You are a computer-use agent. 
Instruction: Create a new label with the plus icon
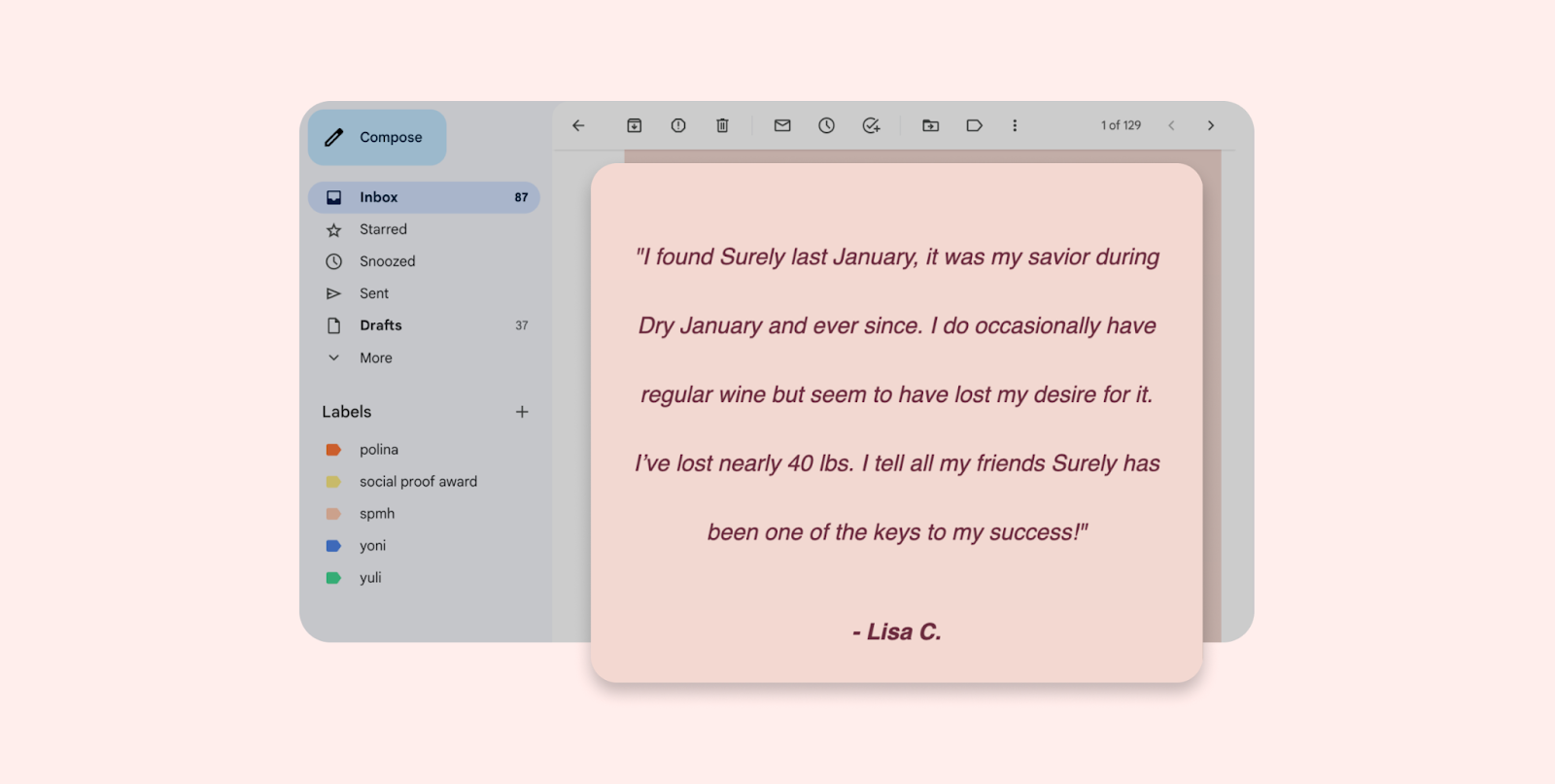point(522,412)
